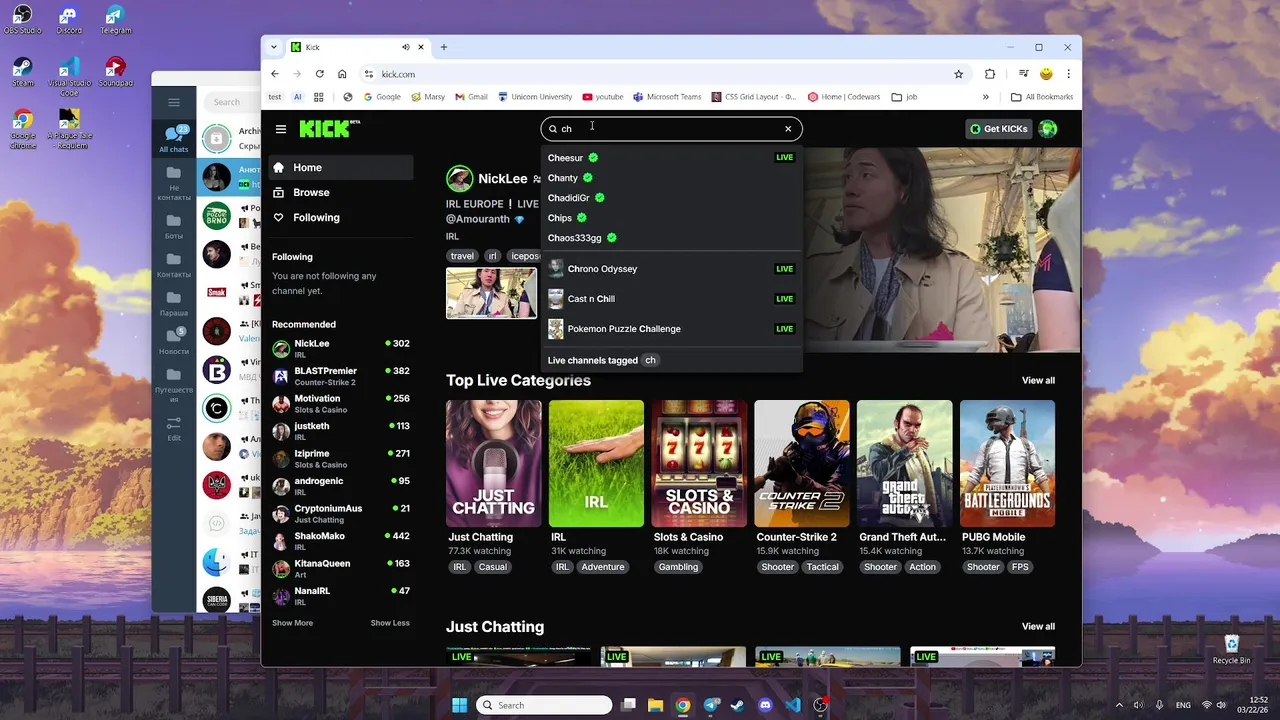Open androgenic recommended channel

click(x=341, y=486)
